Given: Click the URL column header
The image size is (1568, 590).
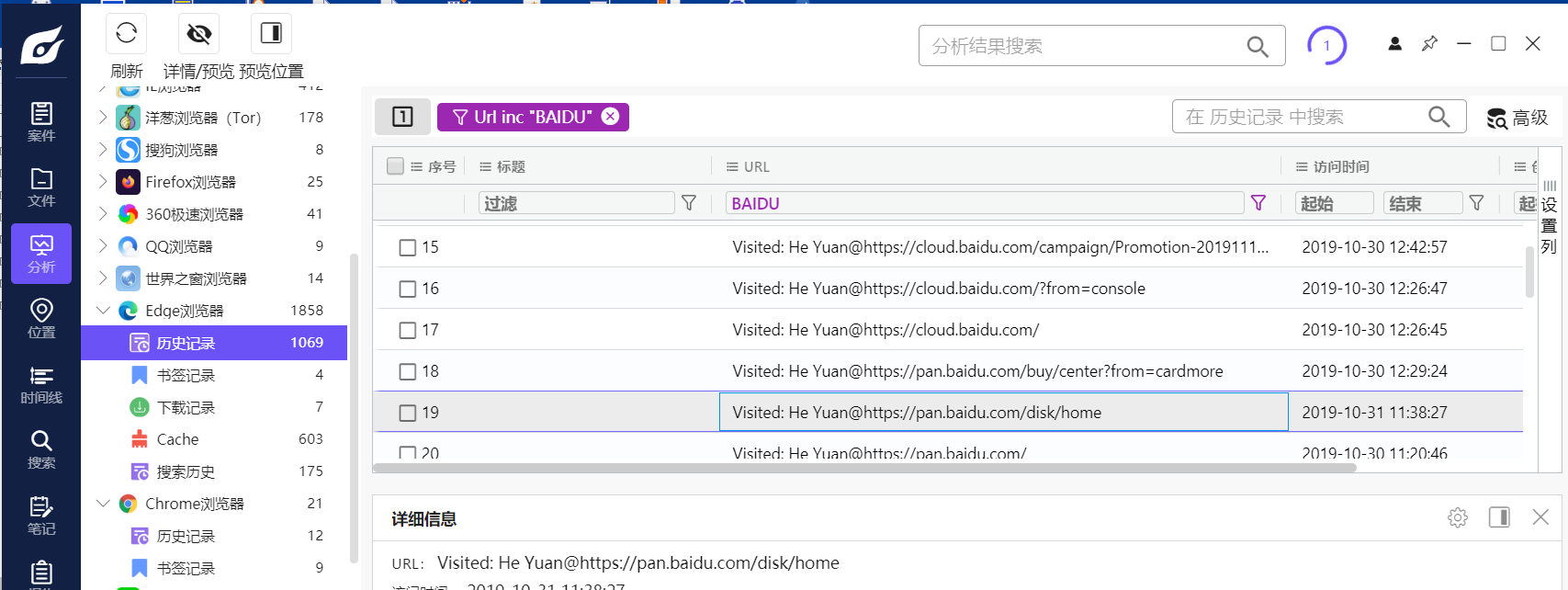Looking at the screenshot, I should pyautogui.click(x=756, y=166).
